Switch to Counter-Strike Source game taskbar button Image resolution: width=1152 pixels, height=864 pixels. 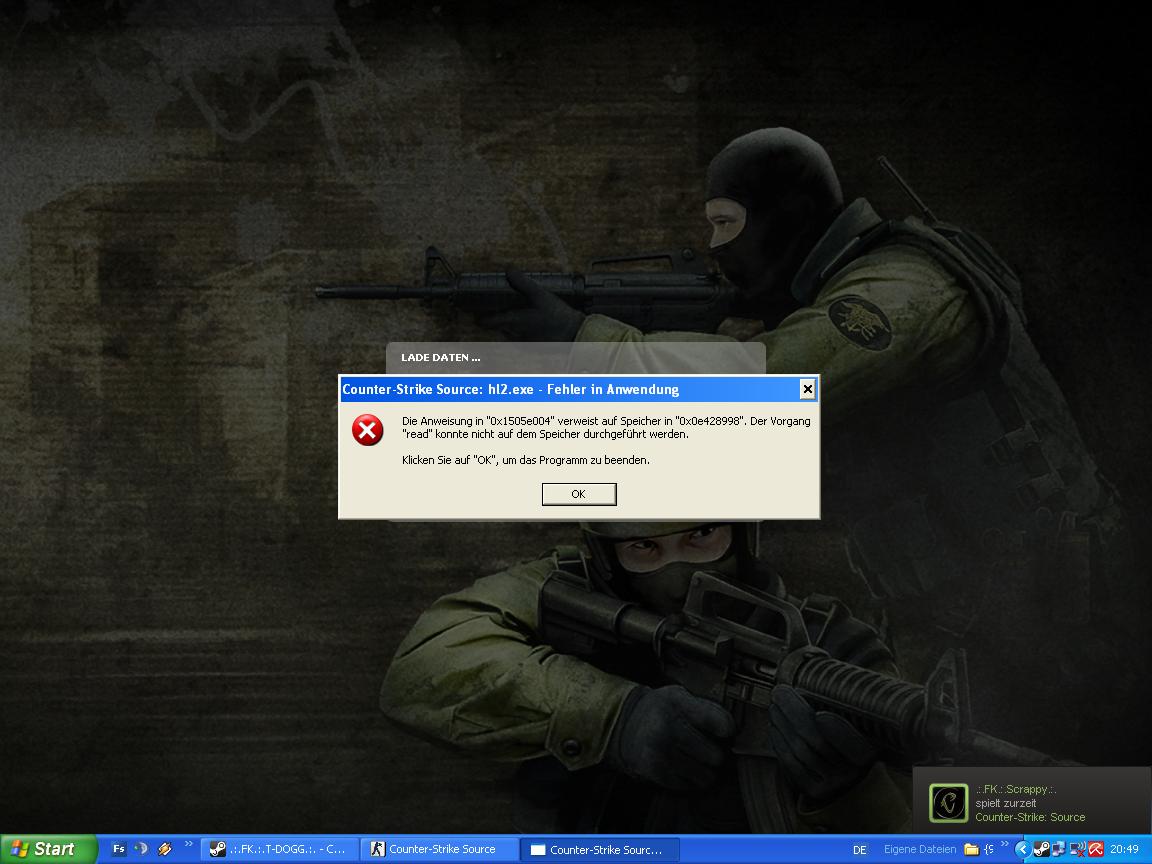click(439, 849)
